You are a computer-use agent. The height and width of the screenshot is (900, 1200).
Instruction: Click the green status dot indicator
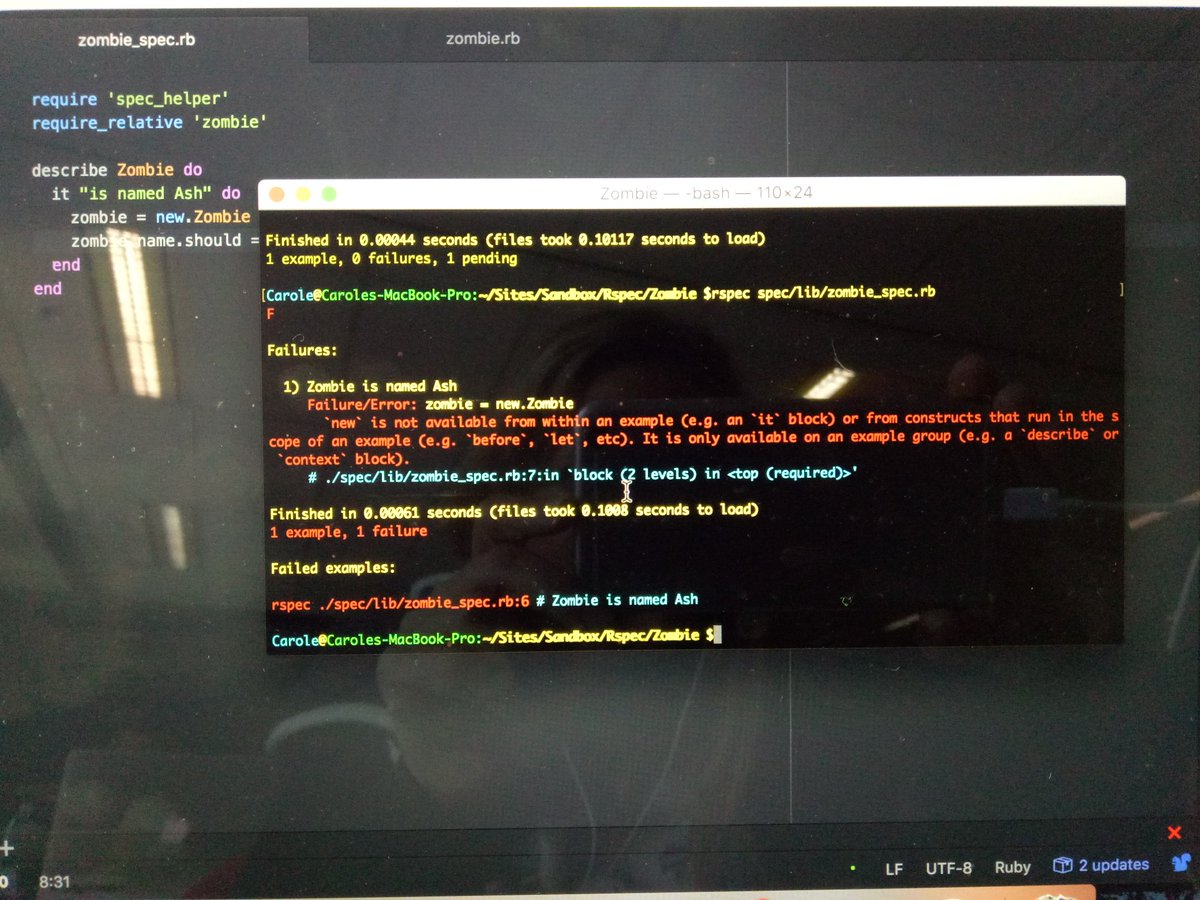852,868
